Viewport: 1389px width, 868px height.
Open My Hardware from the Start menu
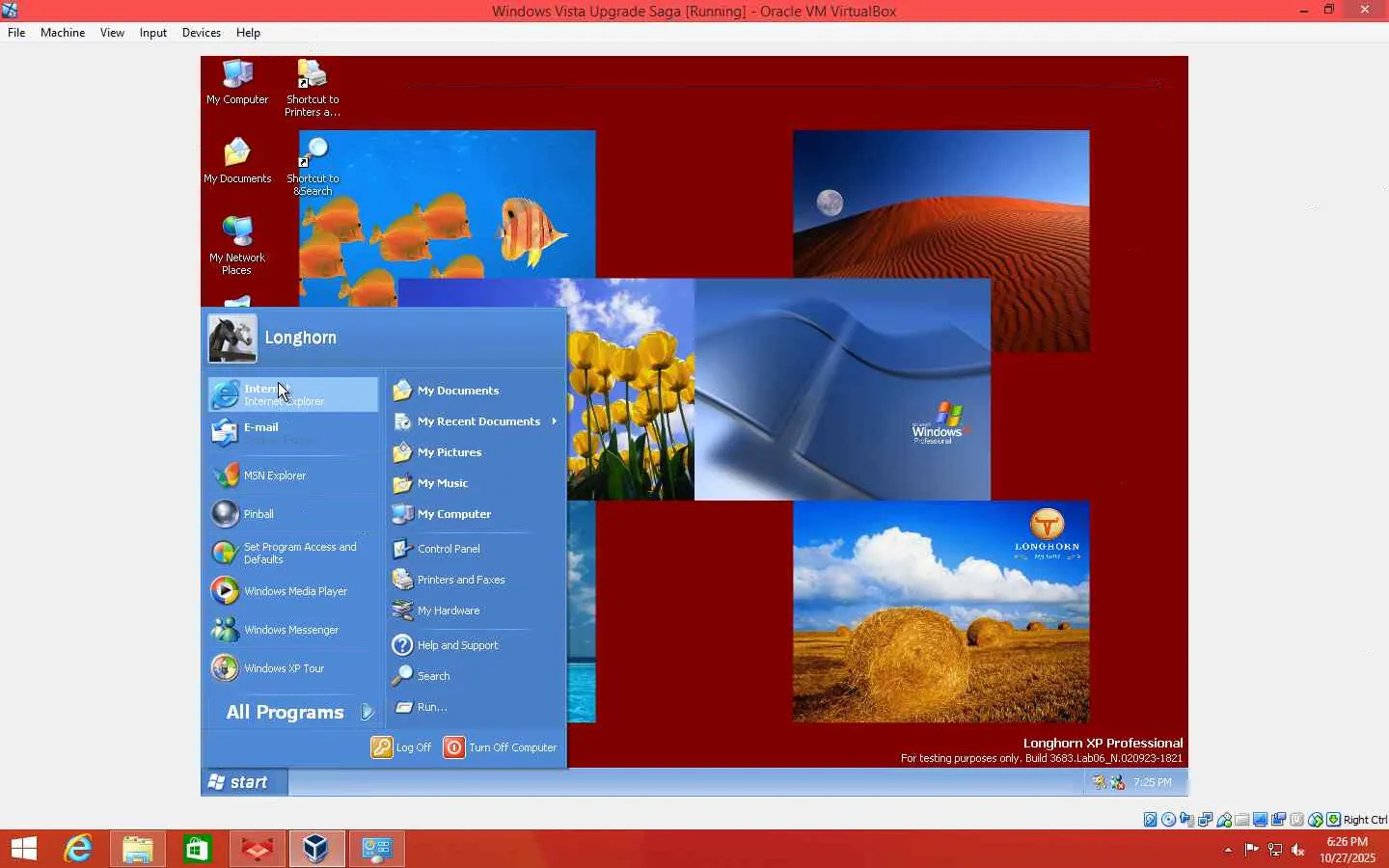coord(476,610)
